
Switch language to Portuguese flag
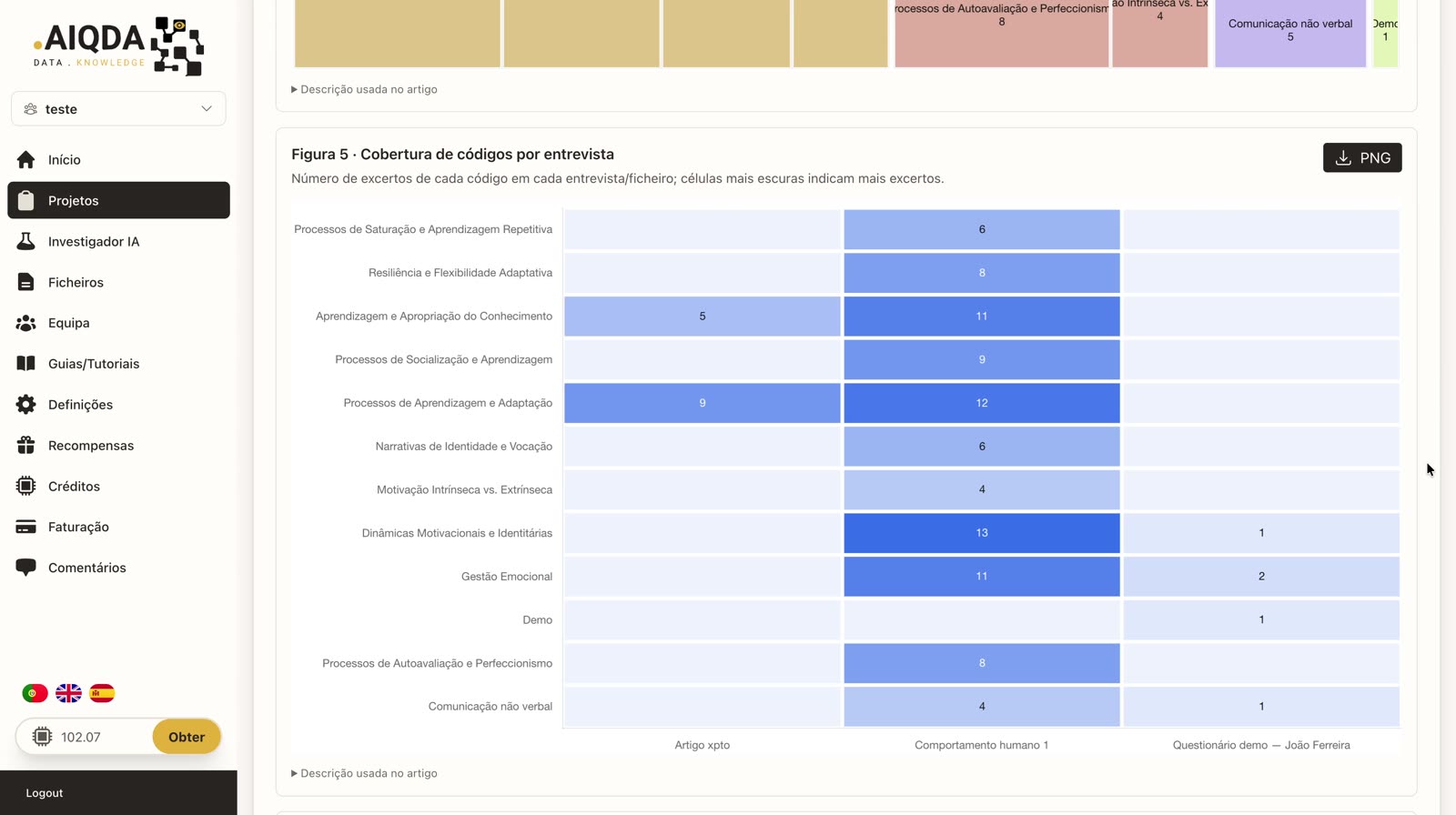click(x=35, y=693)
